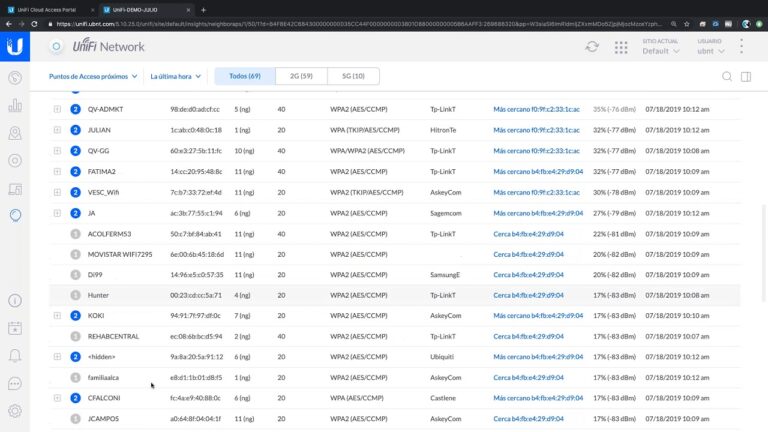Click the familiaalca network name
768x432 pixels.
pos(103,378)
